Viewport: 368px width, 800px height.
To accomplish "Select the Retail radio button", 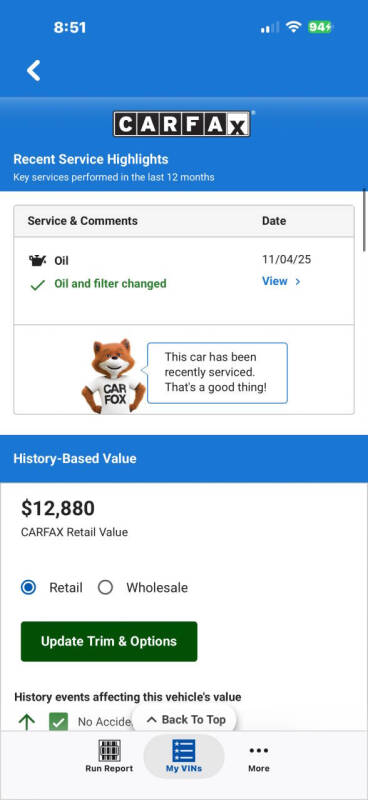I will pyautogui.click(x=29, y=587).
